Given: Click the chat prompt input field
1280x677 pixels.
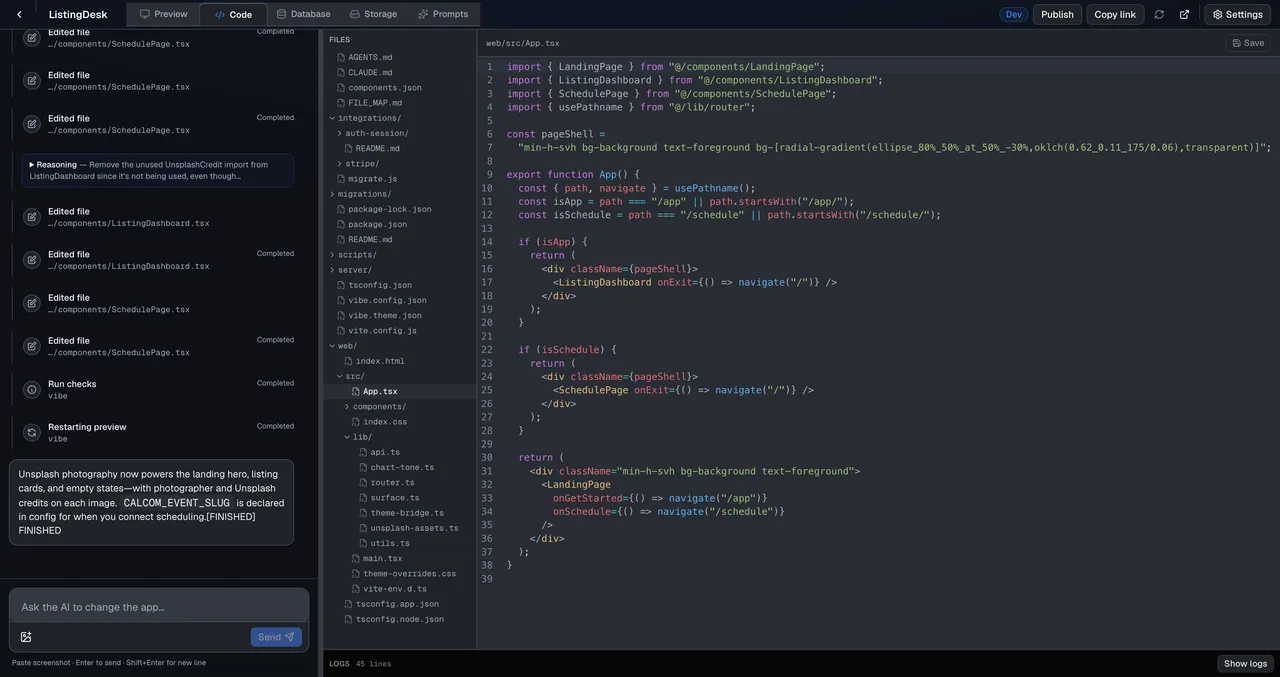Looking at the screenshot, I should click(x=159, y=607).
